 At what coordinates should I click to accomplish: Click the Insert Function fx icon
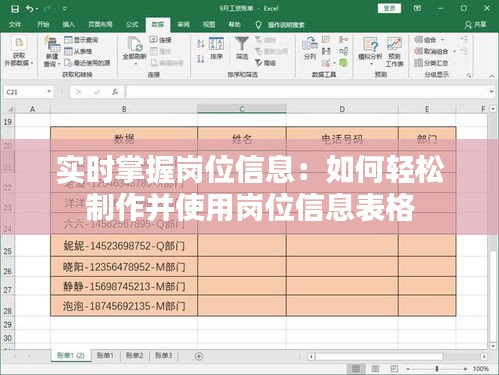[x=115, y=92]
